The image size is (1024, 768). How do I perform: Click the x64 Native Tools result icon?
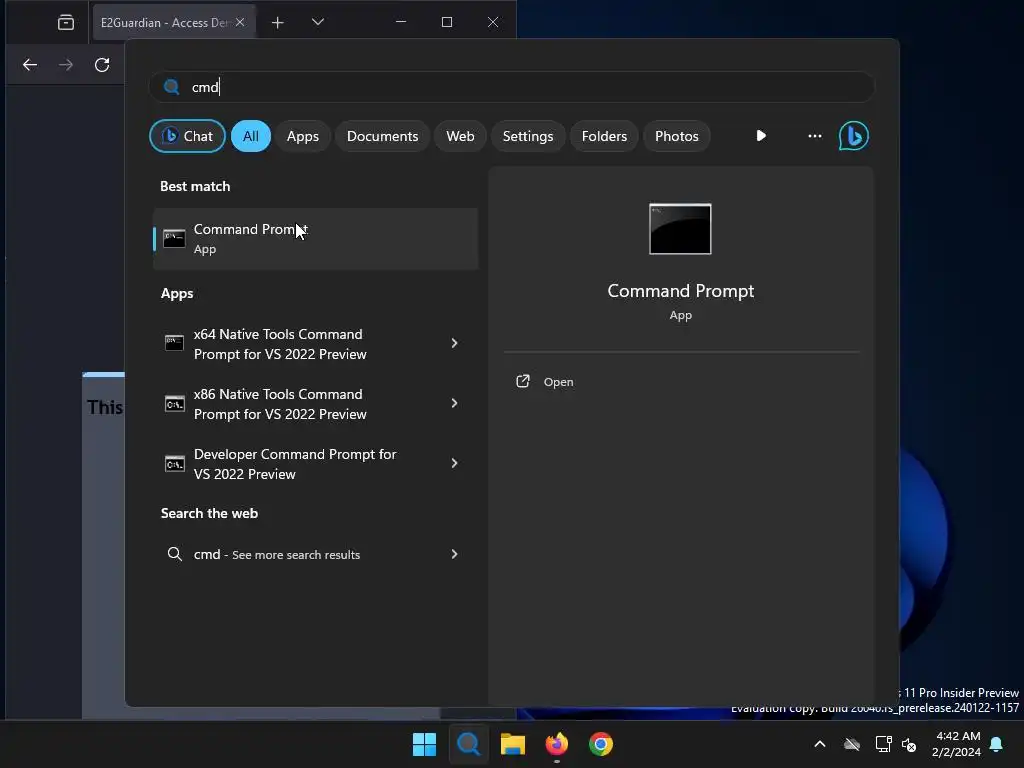[174, 343]
